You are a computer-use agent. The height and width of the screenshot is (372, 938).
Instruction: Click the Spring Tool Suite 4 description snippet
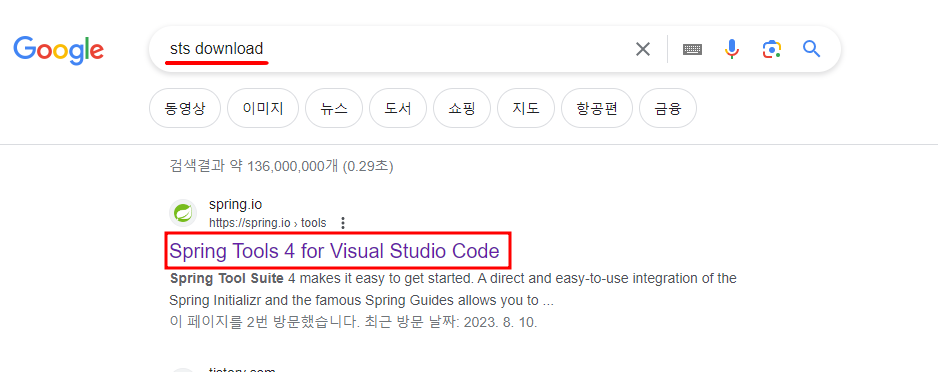(x=453, y=289)
